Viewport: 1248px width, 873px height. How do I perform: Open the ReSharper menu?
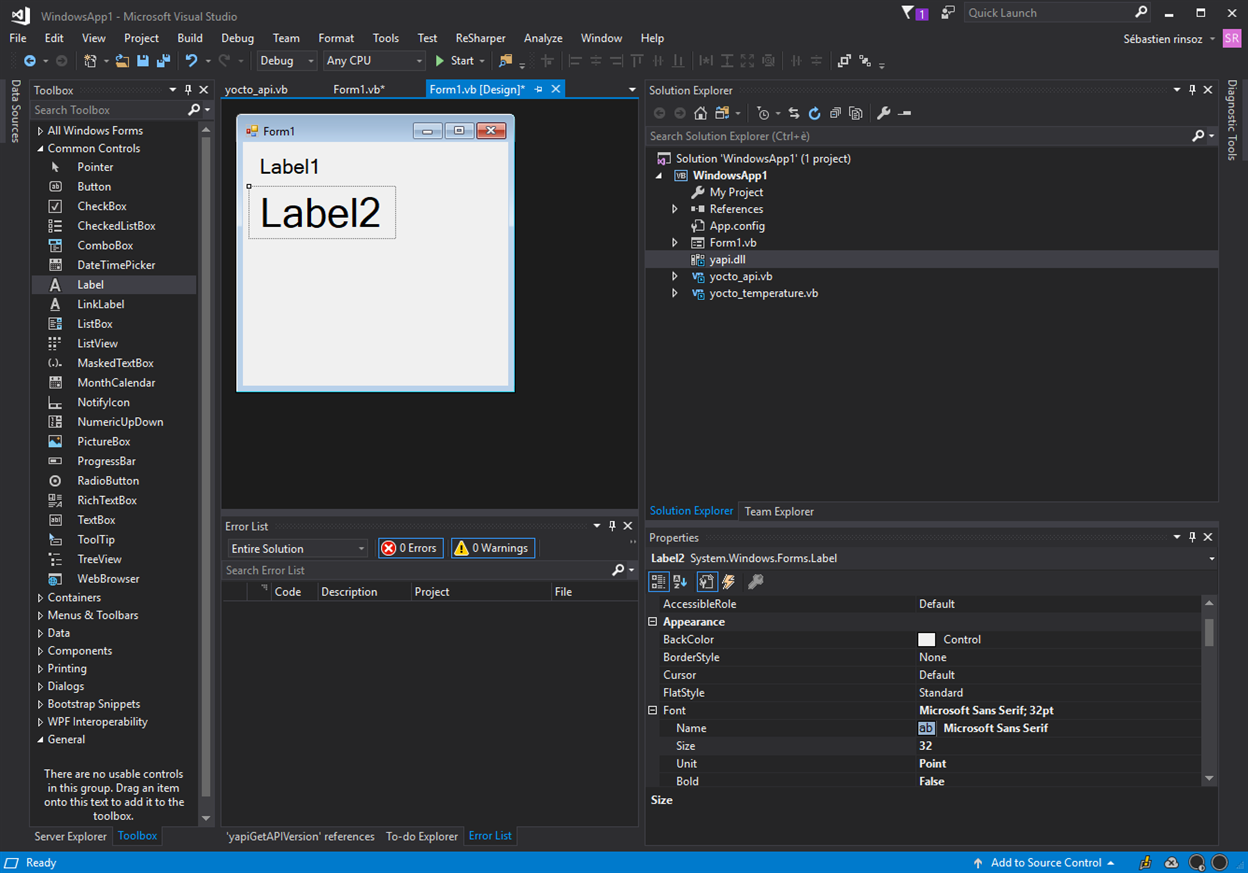480,38
